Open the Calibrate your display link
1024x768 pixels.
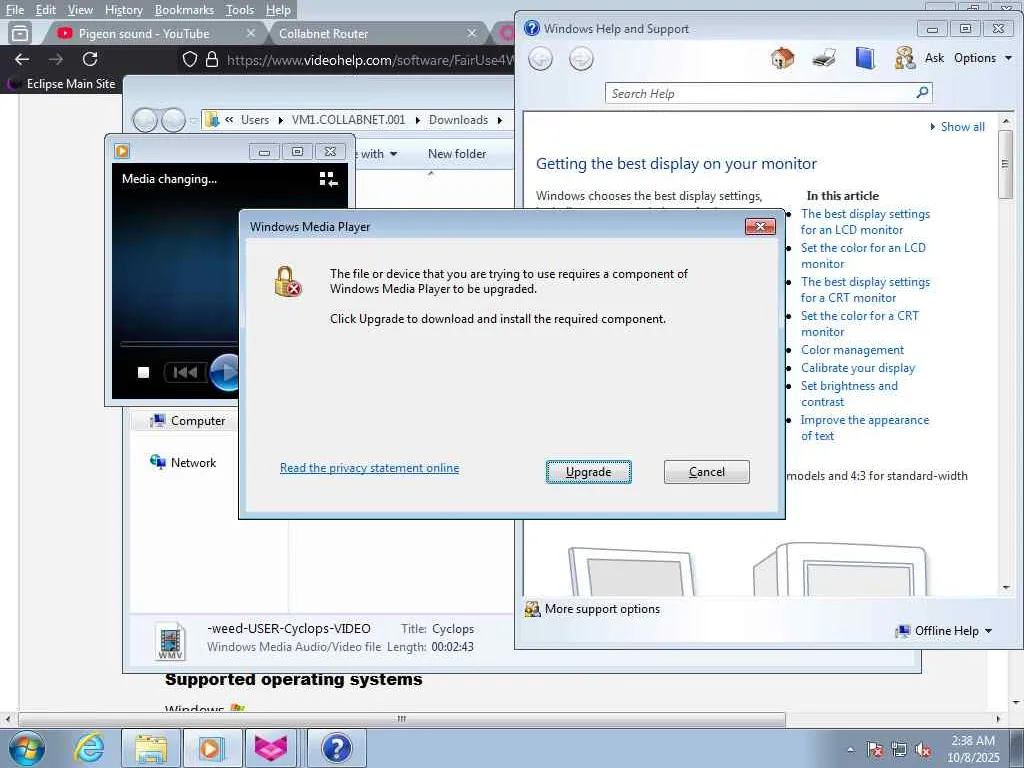(x=857, y=368)
